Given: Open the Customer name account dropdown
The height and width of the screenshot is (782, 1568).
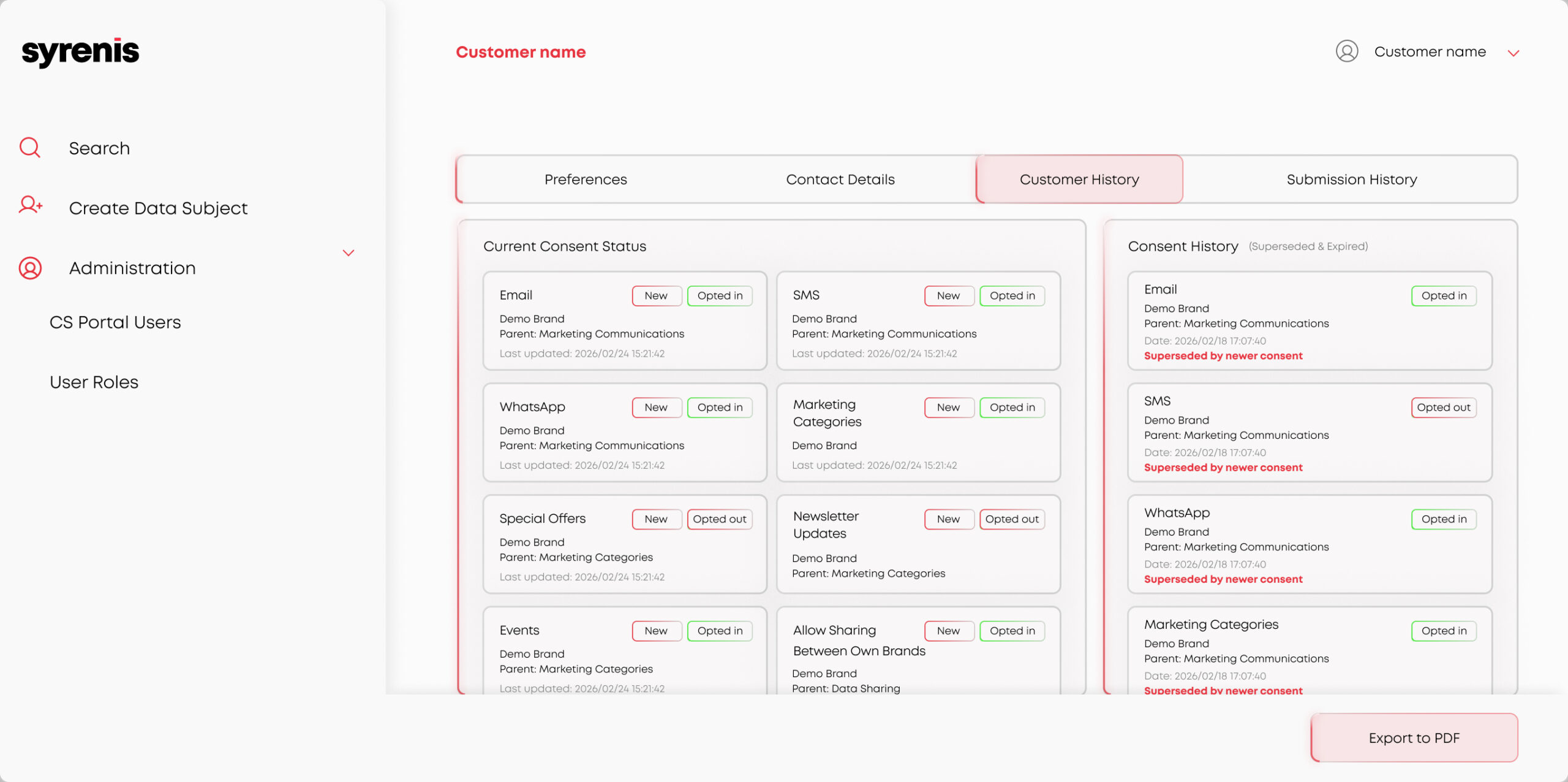Looking at the screenshot, I should pos(1513,53).
